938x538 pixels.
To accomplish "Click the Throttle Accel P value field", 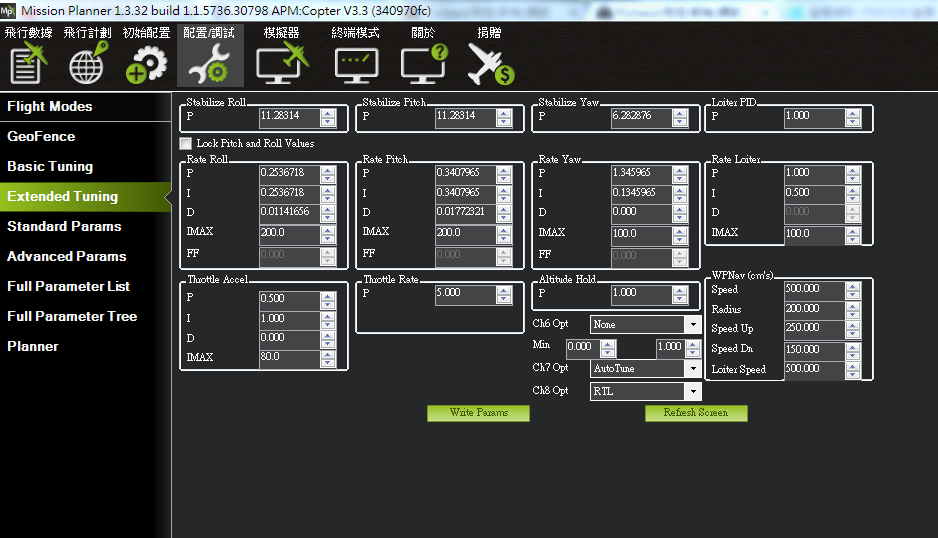I will click(x=290, y=299).
